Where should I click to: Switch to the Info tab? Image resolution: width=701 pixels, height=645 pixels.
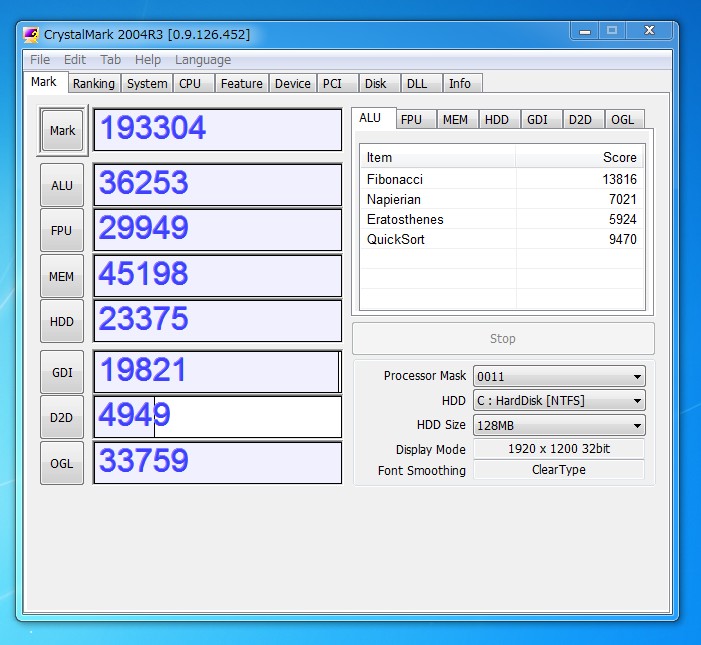click(x=463, y=84)
